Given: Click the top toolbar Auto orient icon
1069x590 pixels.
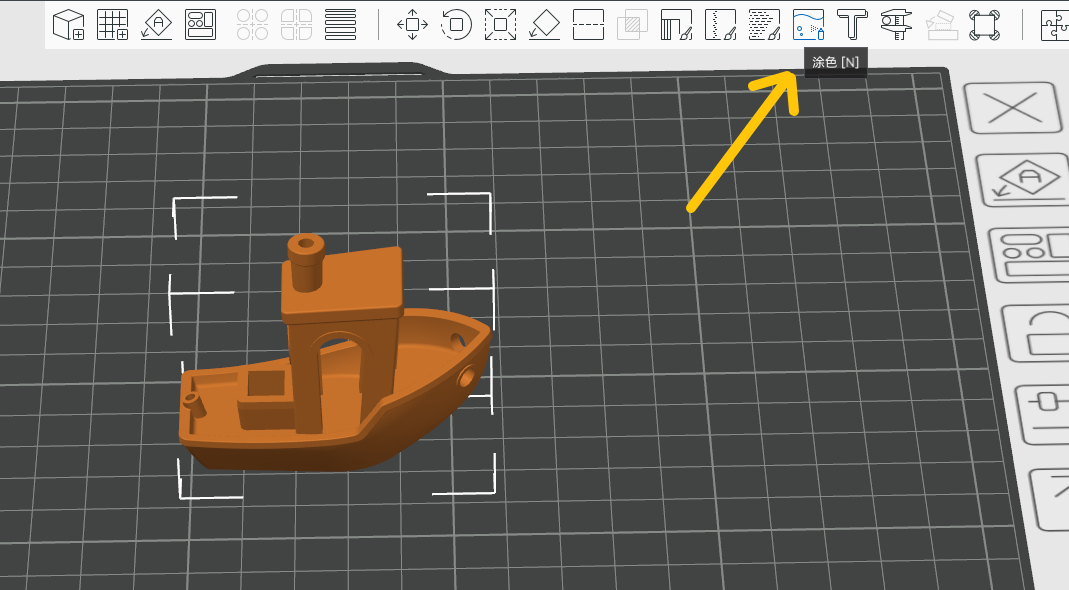Looking at the screenshot, I should pos(157,25).
